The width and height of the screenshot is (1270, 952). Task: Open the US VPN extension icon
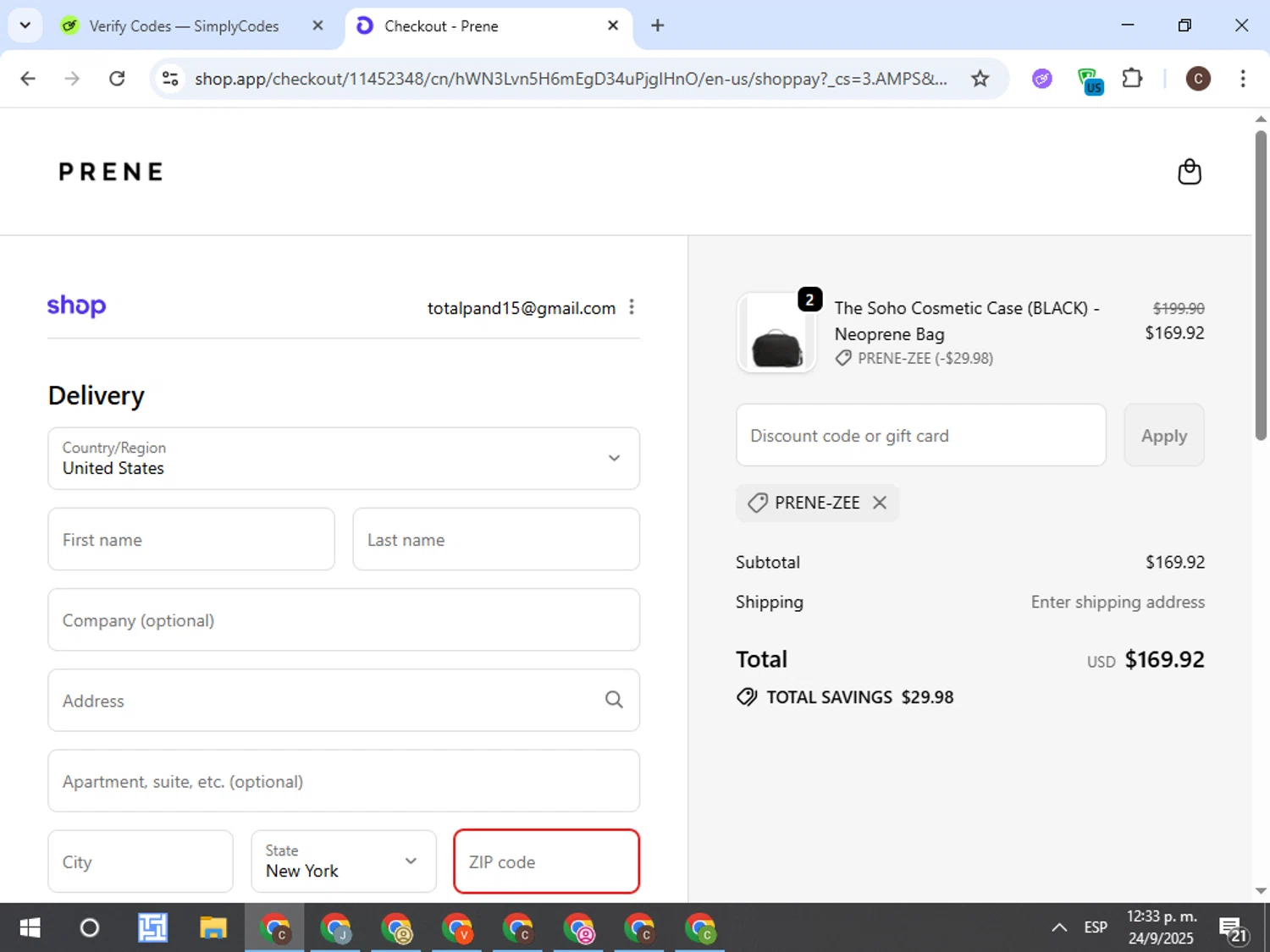[1090, 80]
